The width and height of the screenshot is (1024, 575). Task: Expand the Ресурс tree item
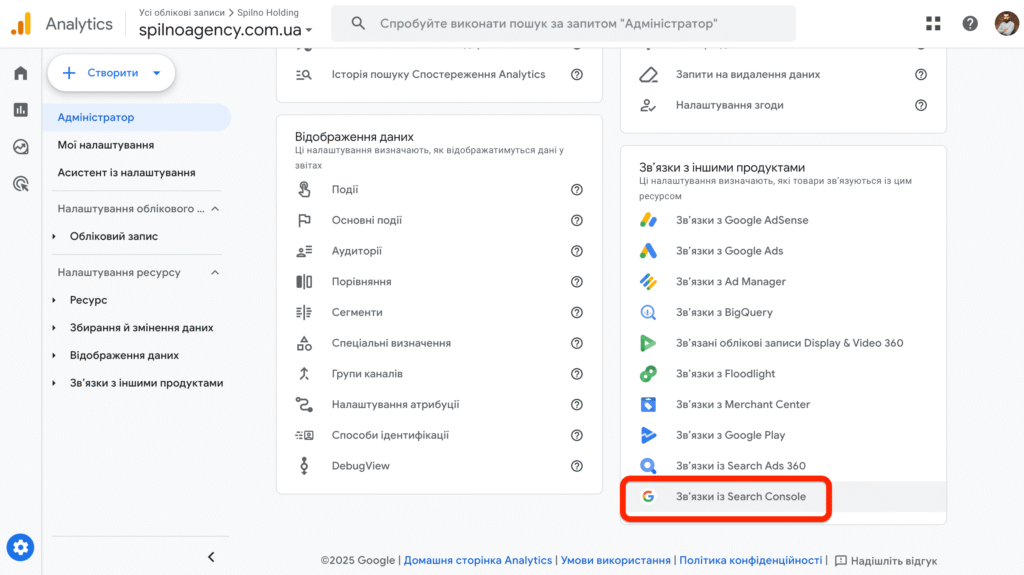[x=54, y=300]
